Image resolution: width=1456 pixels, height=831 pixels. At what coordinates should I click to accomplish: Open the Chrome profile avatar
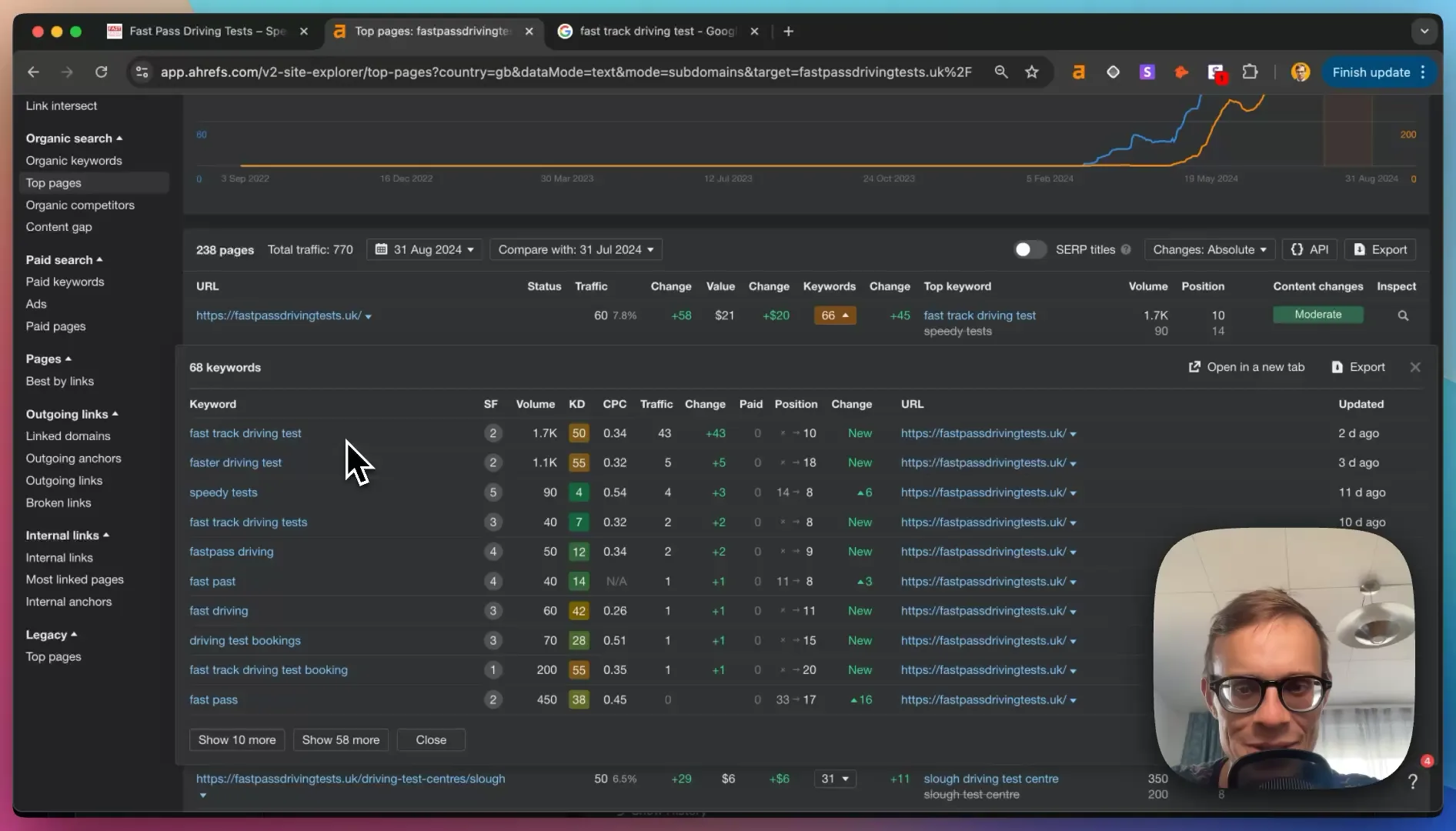click(x=1301, y=72)
